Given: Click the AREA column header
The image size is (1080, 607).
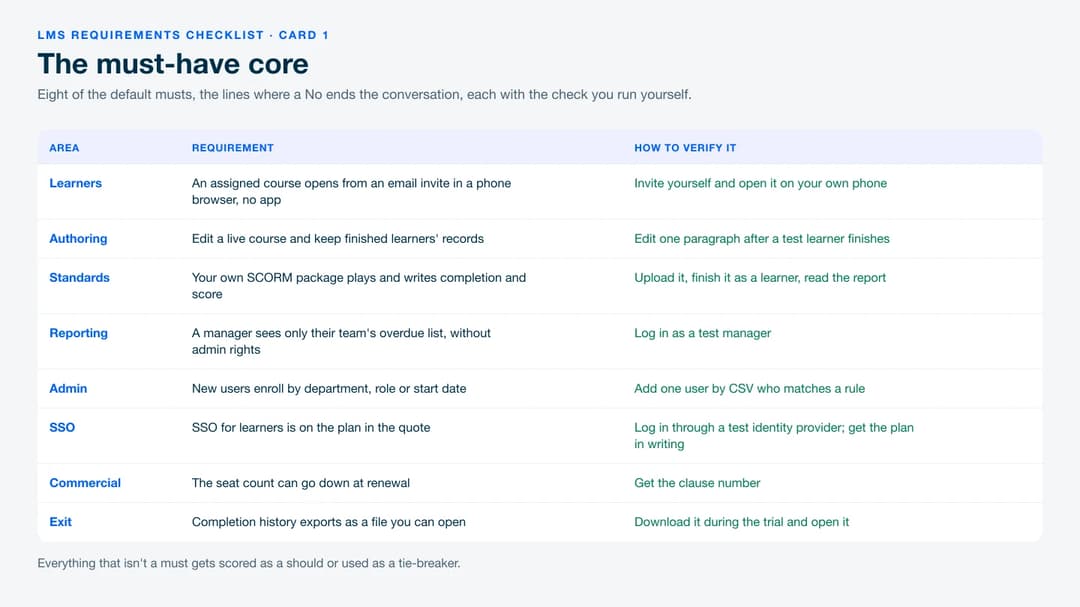Looking at the screenshot, I should 64,148.
